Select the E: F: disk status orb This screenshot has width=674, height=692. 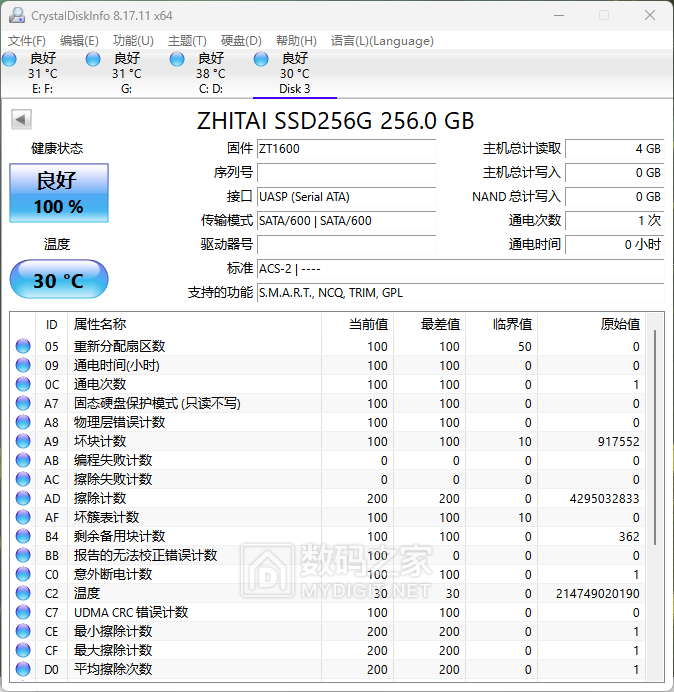9,59
